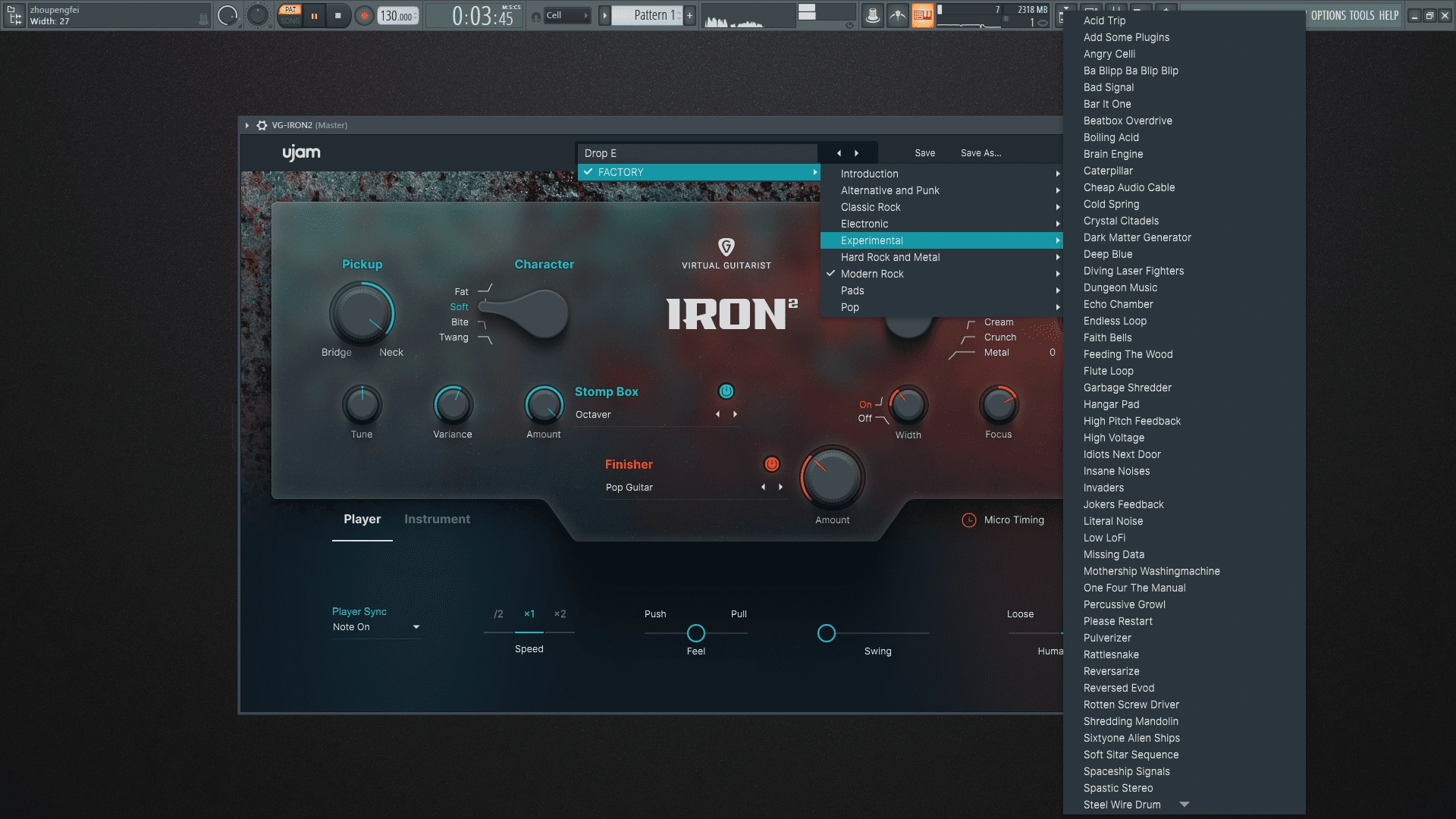Toggle the Stomp Box power button

pyautogui.click(x=726, y=391)
